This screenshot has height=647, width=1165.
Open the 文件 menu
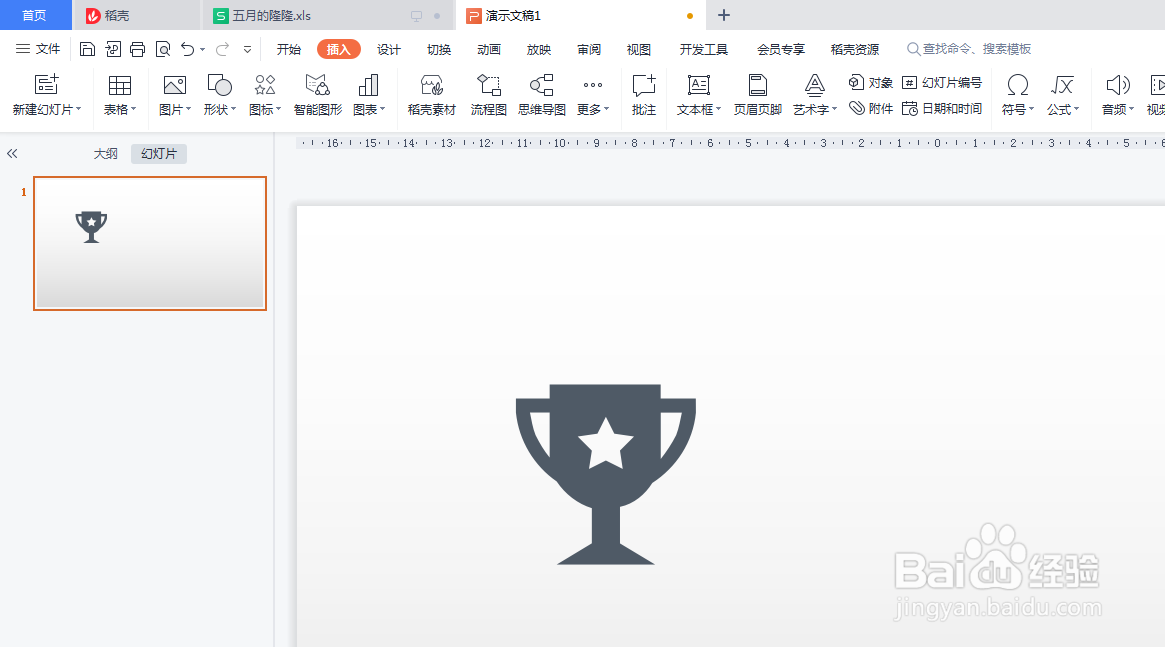38,49
